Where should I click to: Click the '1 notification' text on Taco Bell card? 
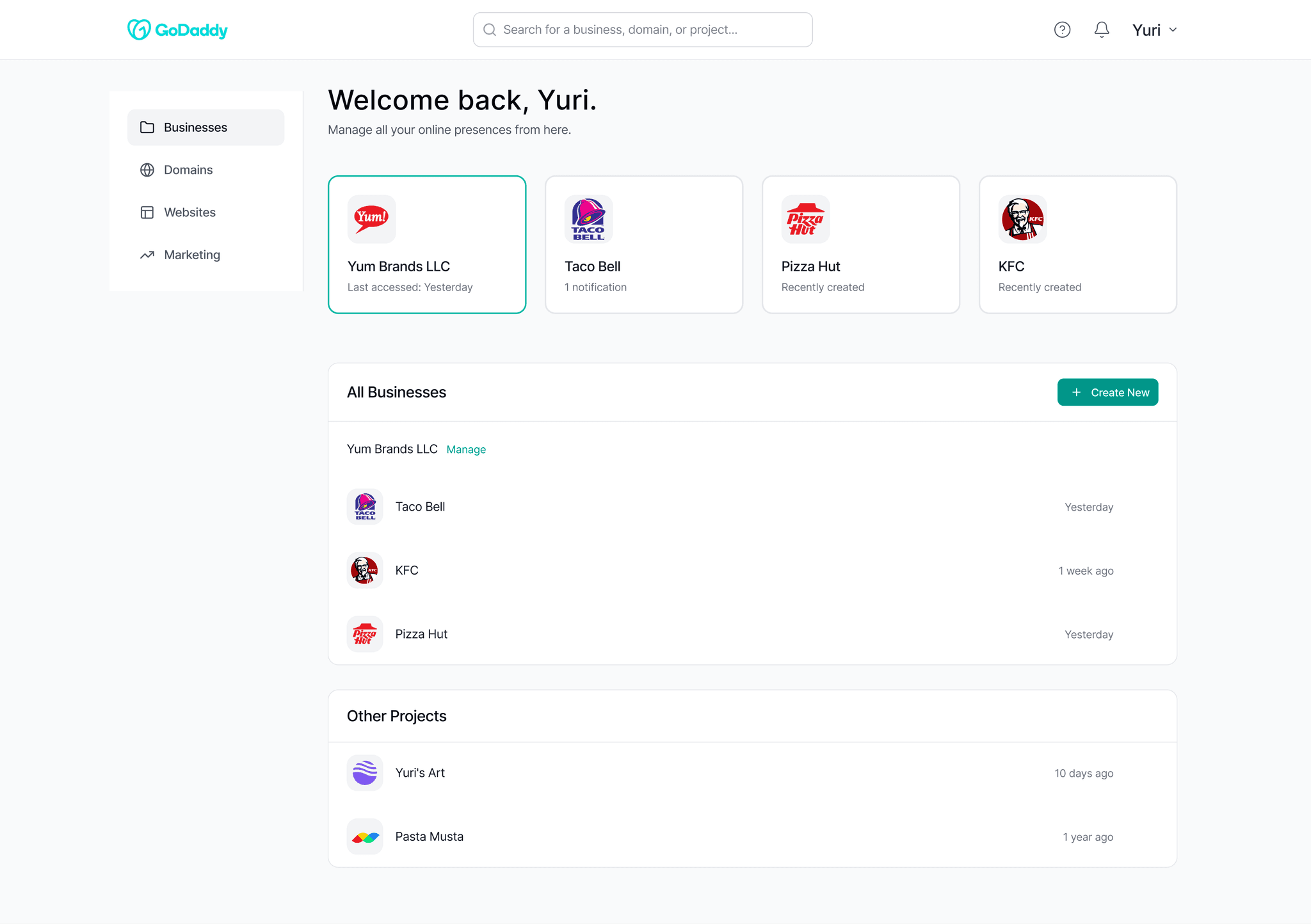(x=595, y=287)
